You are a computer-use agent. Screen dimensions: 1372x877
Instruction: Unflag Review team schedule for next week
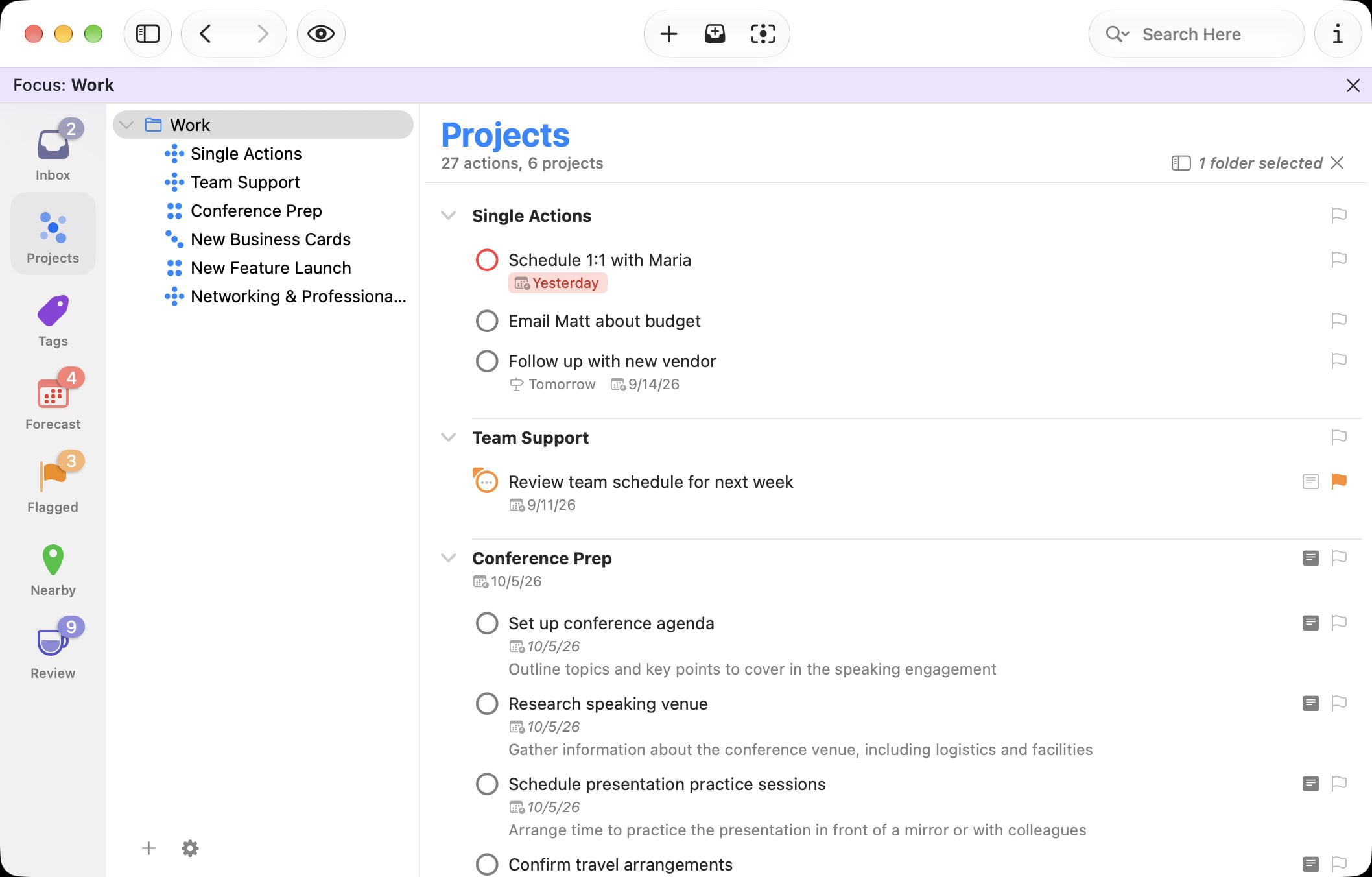click(x=1339, y=481)
